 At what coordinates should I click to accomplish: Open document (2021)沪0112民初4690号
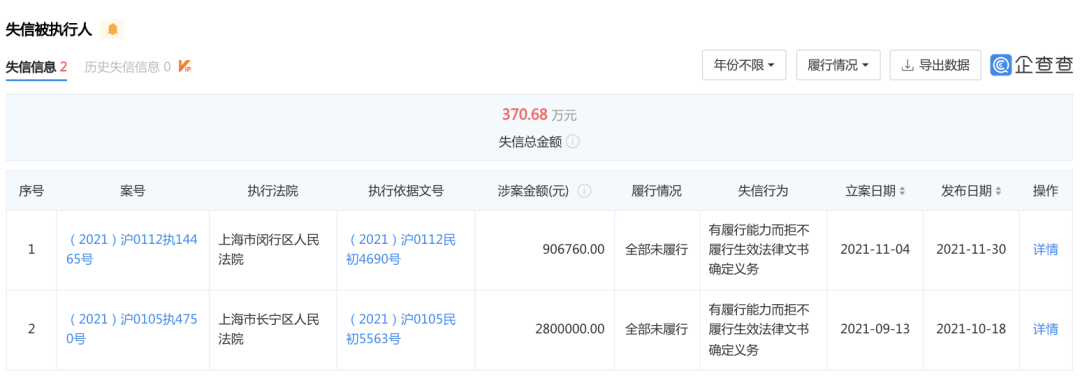pyautogui.click(x=403, y=249)
